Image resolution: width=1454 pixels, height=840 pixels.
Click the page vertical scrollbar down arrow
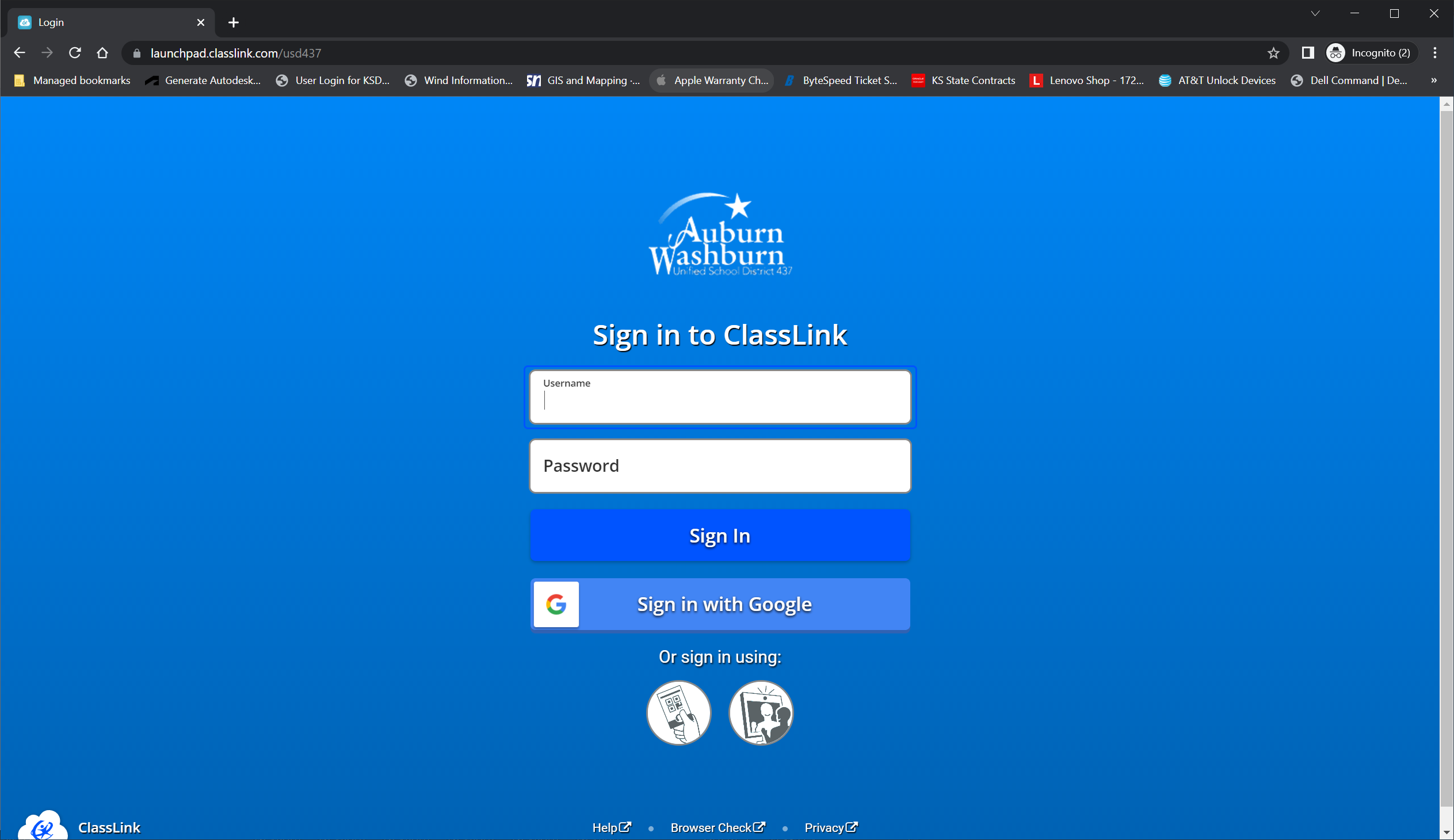point(1446,834)
